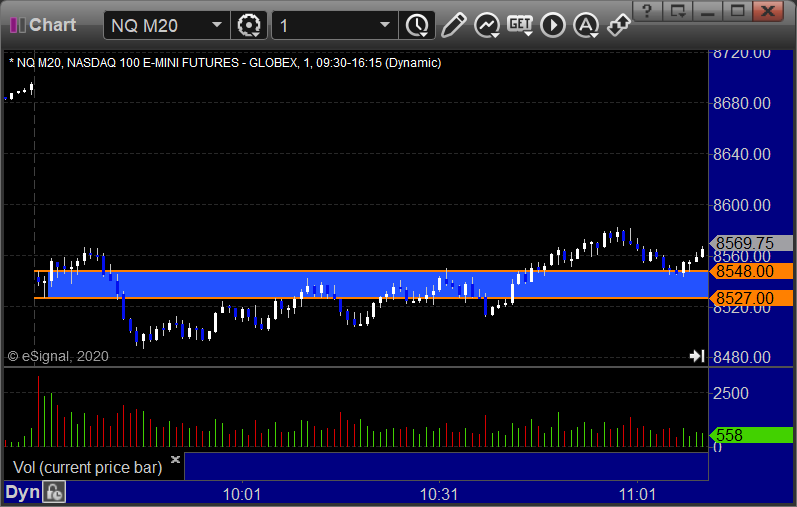Click the 8527.00 orange price marker
Image resolution: width=797 pixels, height=507 pixels.
pos(751,298)
